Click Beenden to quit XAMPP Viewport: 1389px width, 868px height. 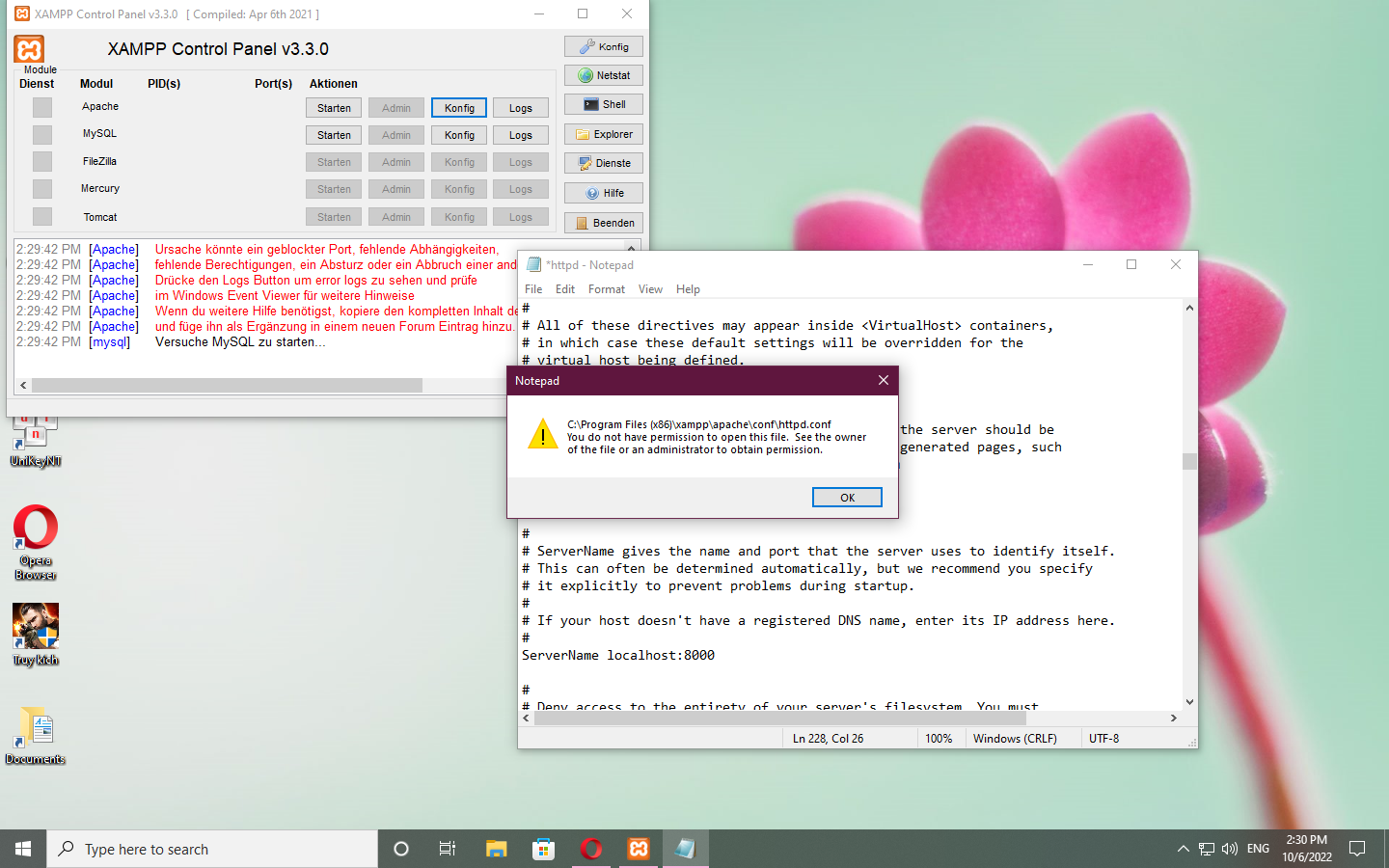[x=604, y=223]
